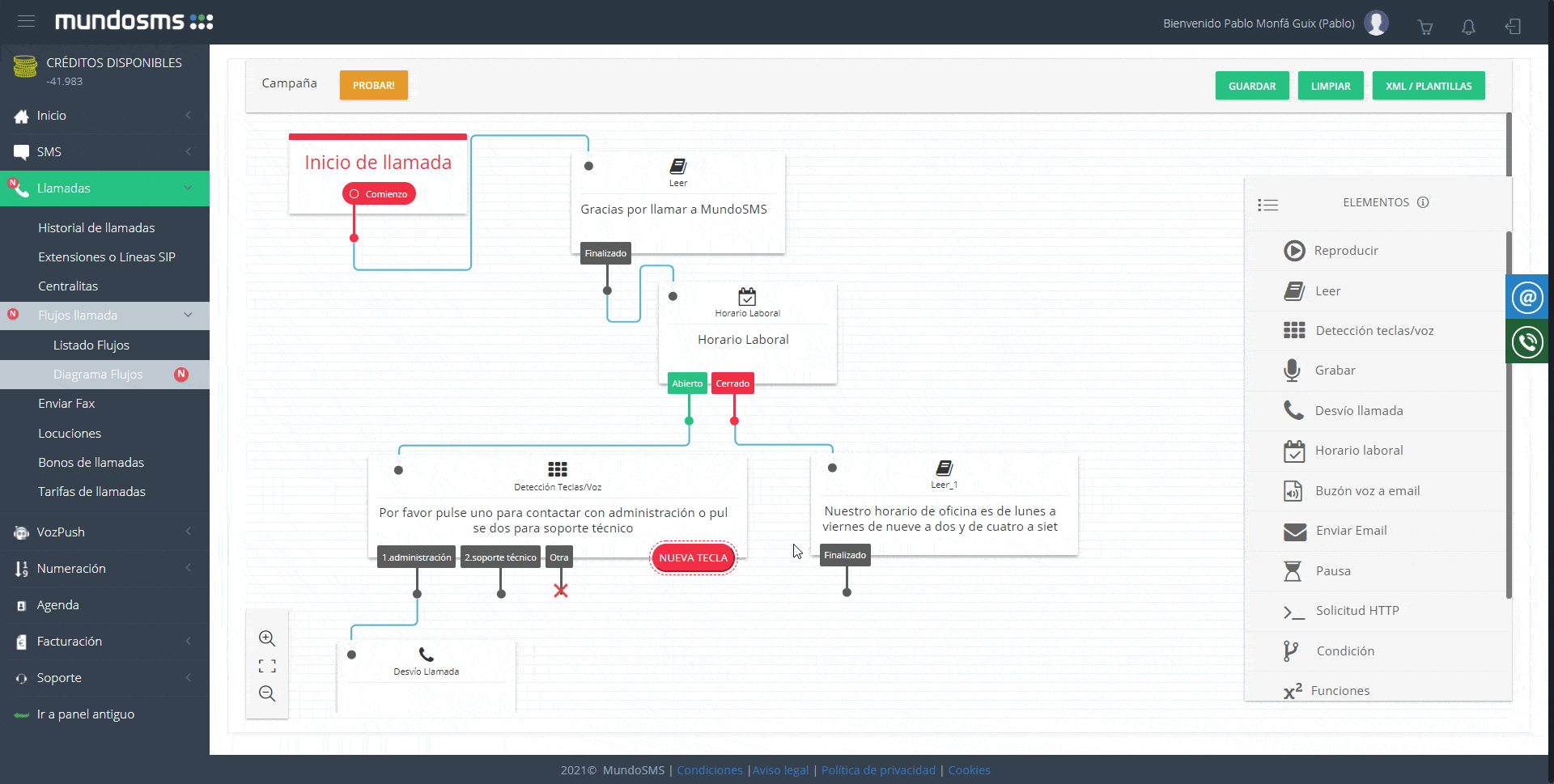Click the GUARDAR button

point(1251,86)
